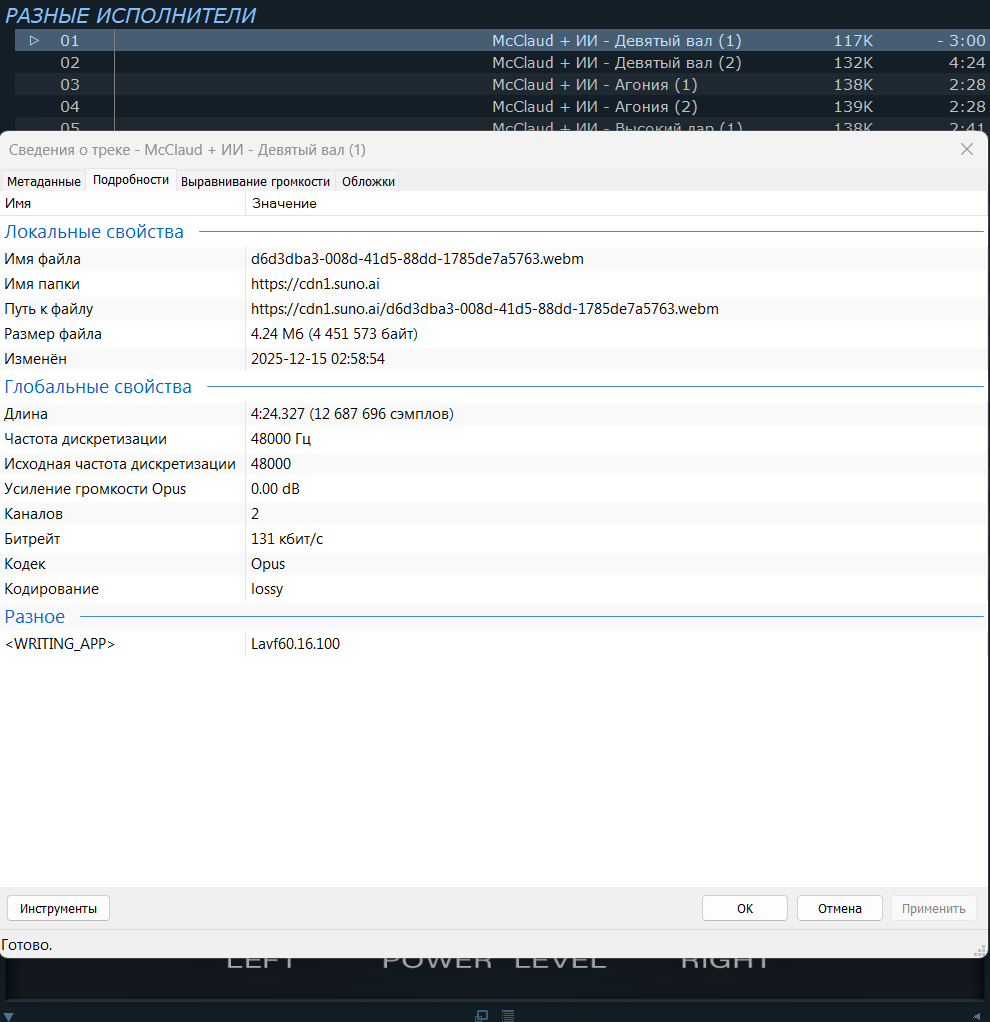Click the play indicator on track 01
Image resolution: width=990 pixels, height=1022 pixels.
point(34,41)
